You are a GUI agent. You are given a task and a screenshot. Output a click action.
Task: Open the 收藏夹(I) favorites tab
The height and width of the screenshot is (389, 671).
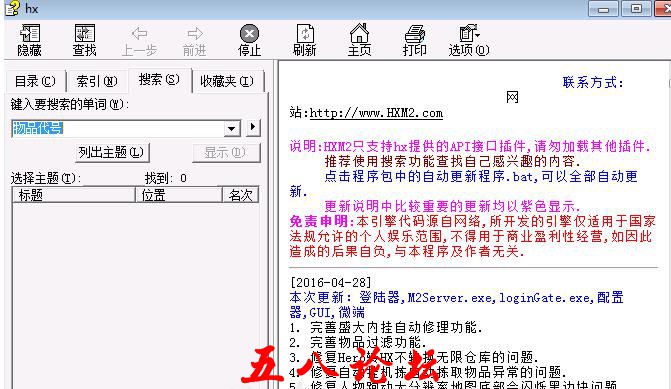(227, 81)
